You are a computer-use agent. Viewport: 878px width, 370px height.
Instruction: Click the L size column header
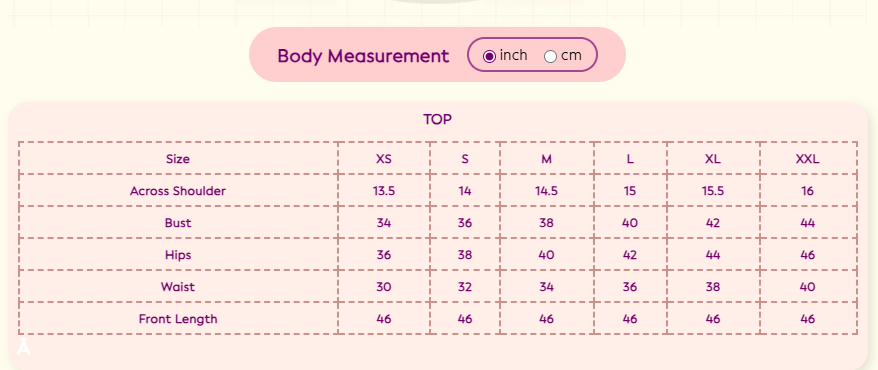(630, 159)
